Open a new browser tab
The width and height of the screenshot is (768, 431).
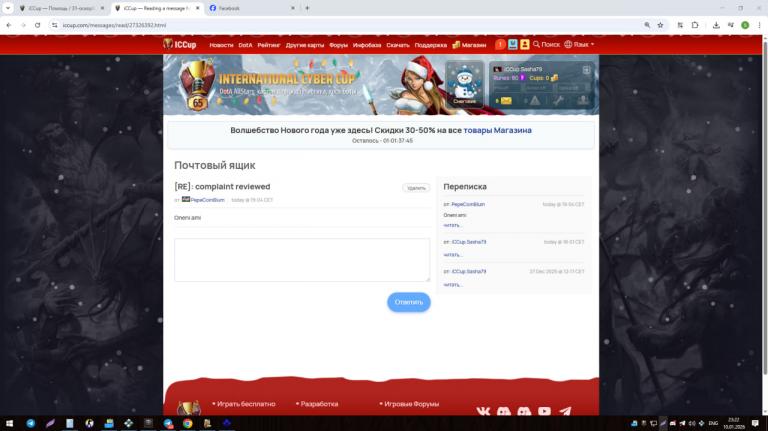point(307,8)
